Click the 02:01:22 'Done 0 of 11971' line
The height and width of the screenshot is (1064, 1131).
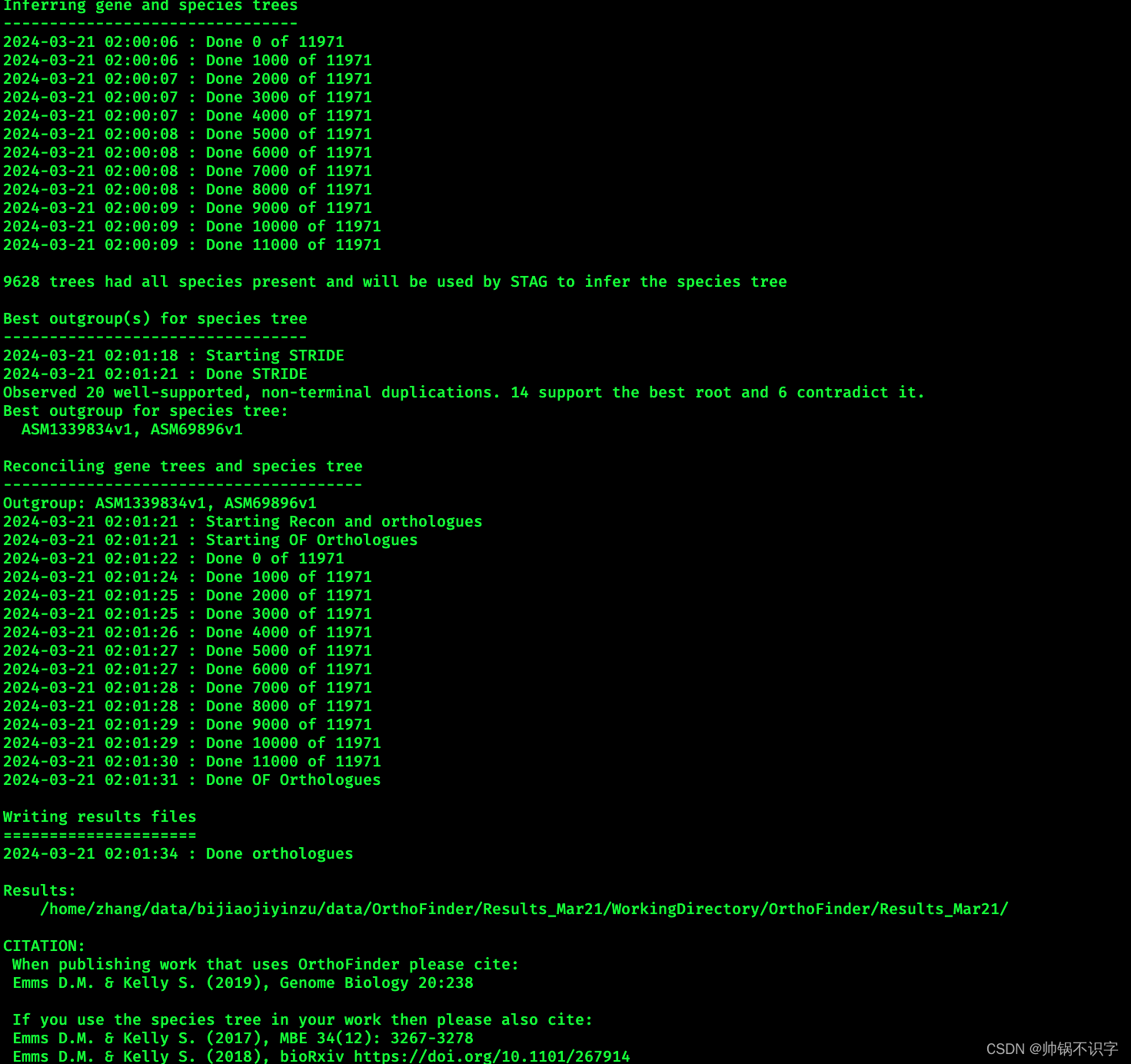click(174, 559)
